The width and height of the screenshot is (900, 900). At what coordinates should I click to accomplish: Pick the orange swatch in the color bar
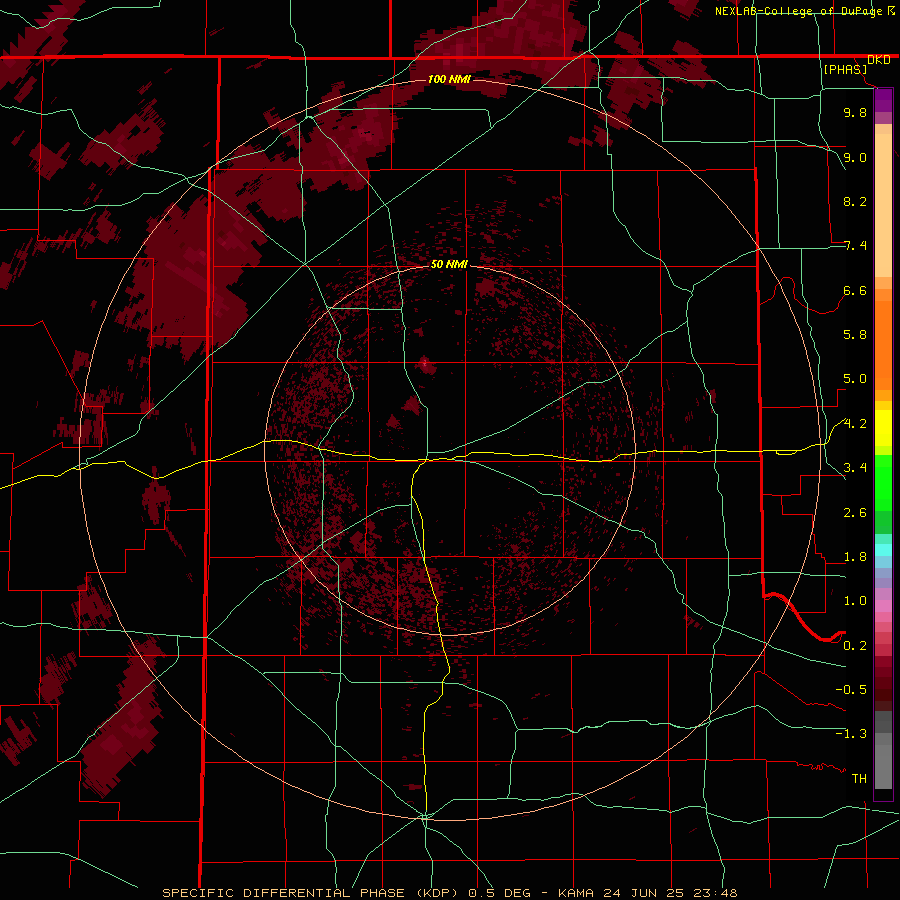point(883,346)
